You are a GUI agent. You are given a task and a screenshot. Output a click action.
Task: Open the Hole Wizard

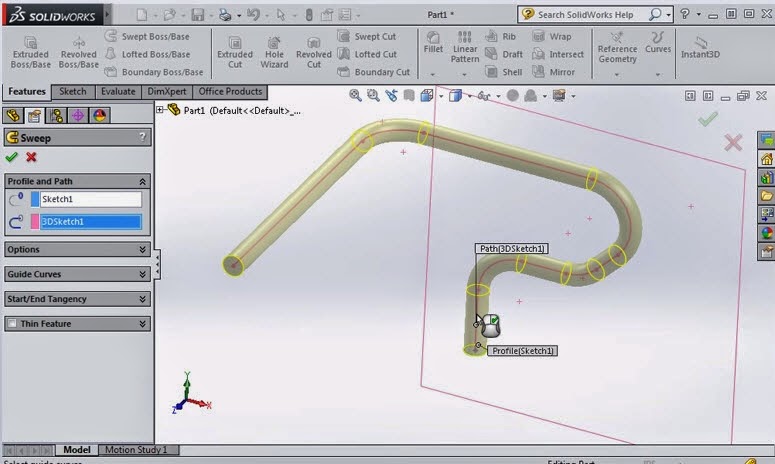(274, 52)
